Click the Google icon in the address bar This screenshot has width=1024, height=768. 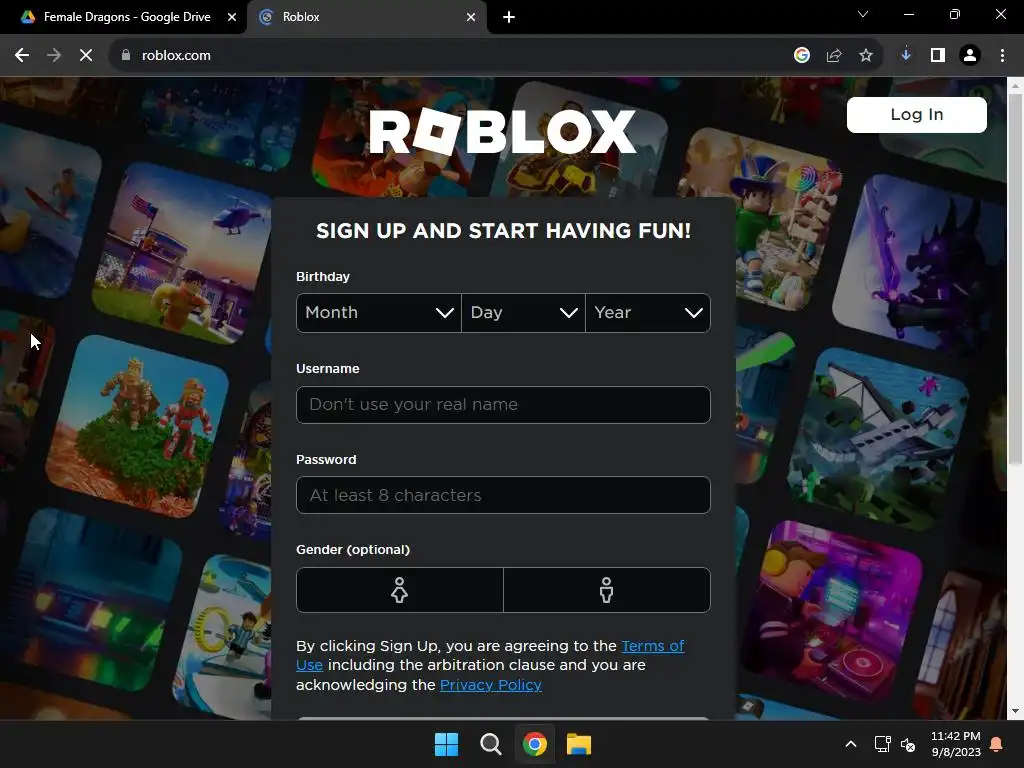[802, 56]
